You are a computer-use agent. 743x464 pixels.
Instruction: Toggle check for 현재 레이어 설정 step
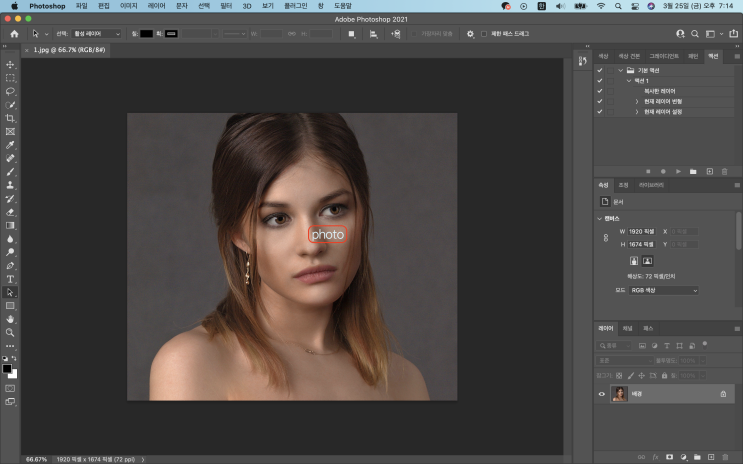(600, 112)
